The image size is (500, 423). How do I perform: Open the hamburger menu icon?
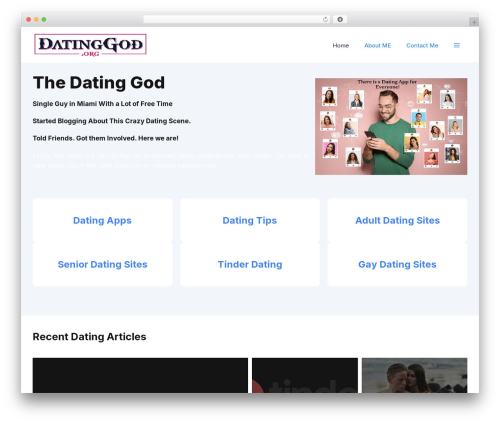point(457,45)
